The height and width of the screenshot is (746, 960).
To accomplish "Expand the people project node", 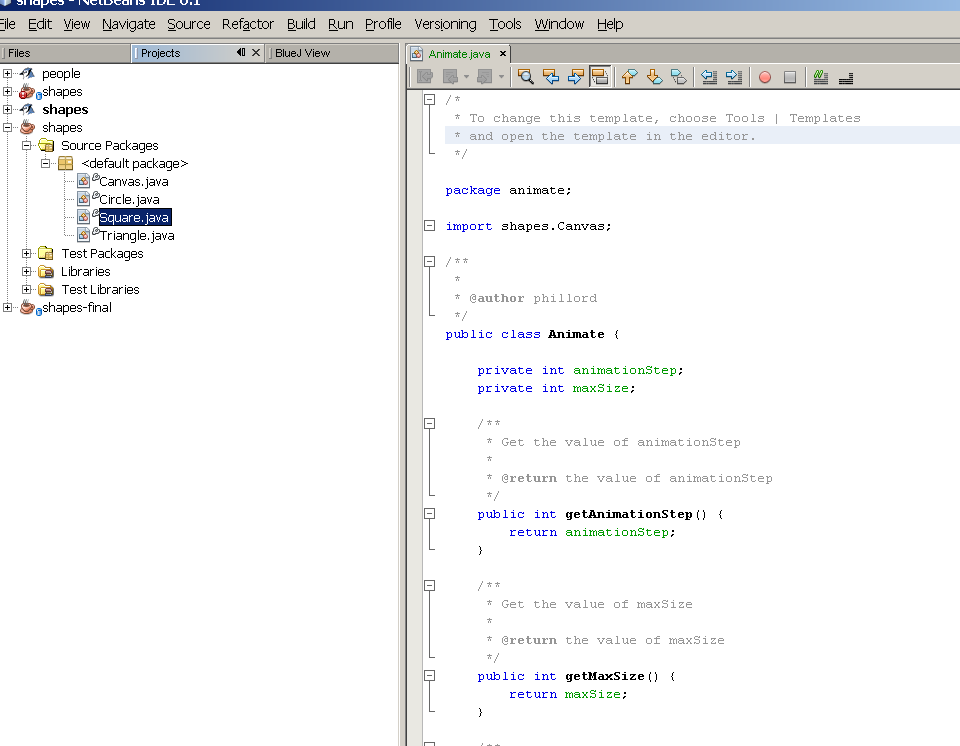I will click(8, 73).
